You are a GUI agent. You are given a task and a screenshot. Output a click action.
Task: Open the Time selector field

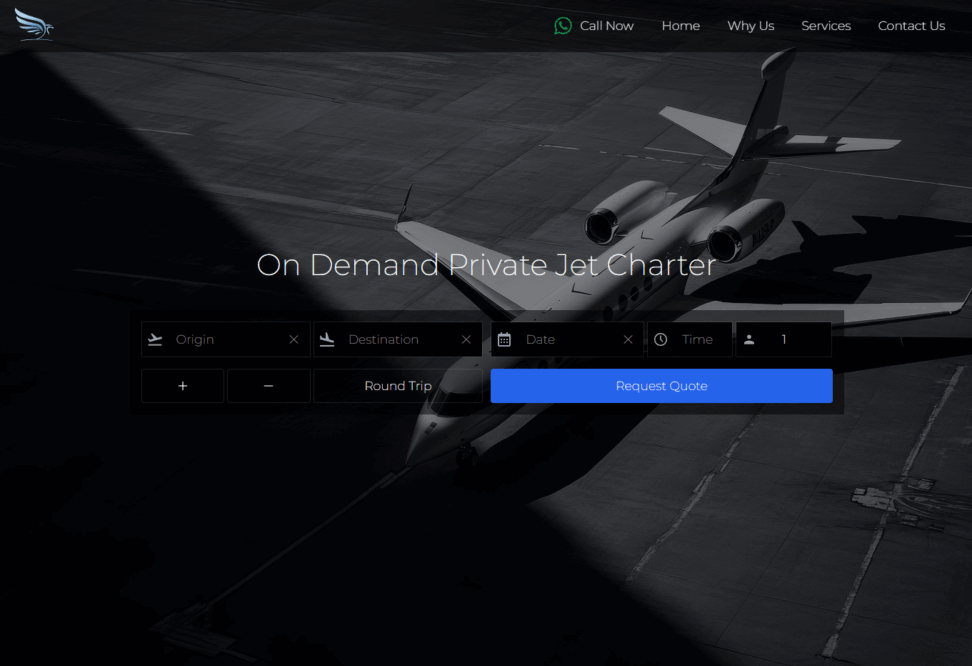coord(689,339)
